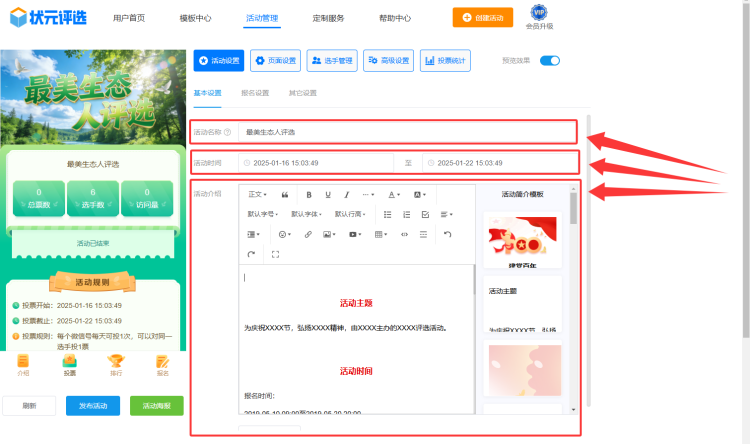Open the emoji picker dropdown

pyautogui.click(x=285, y=234)
